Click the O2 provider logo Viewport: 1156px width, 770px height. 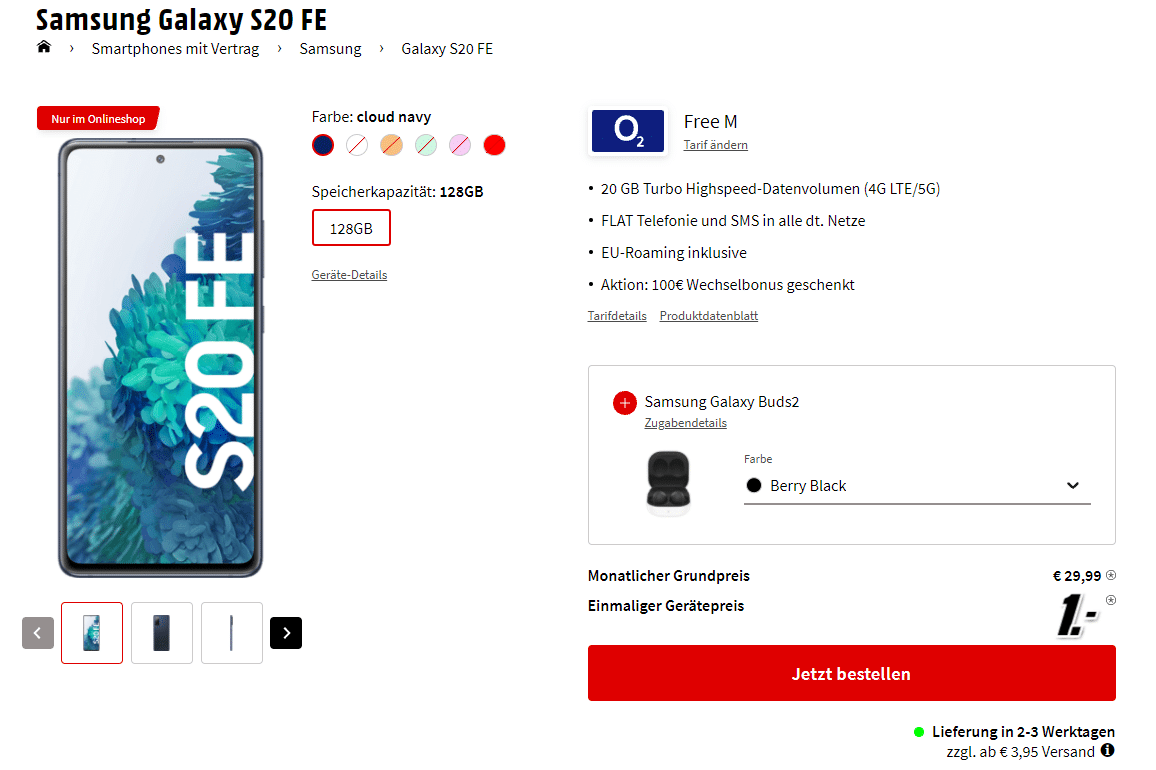[x=627, y=132]
